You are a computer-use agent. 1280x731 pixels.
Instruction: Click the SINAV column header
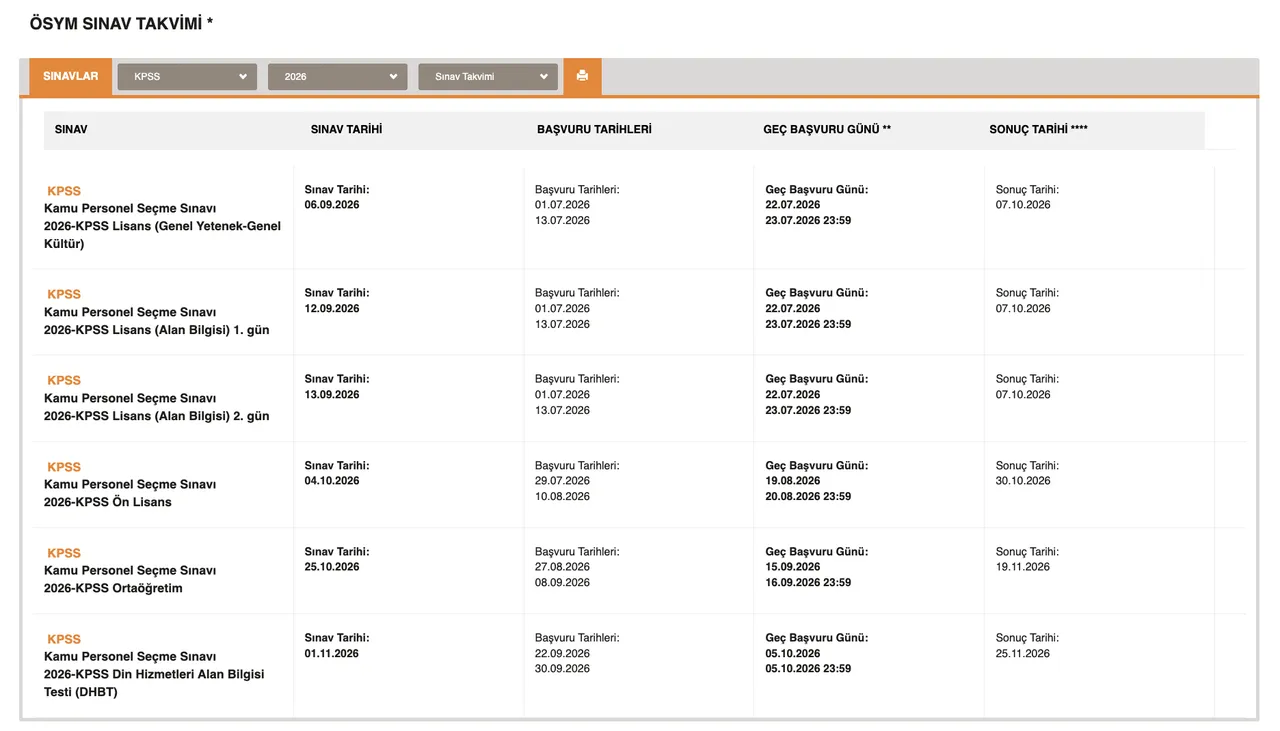tap(71, 130)
